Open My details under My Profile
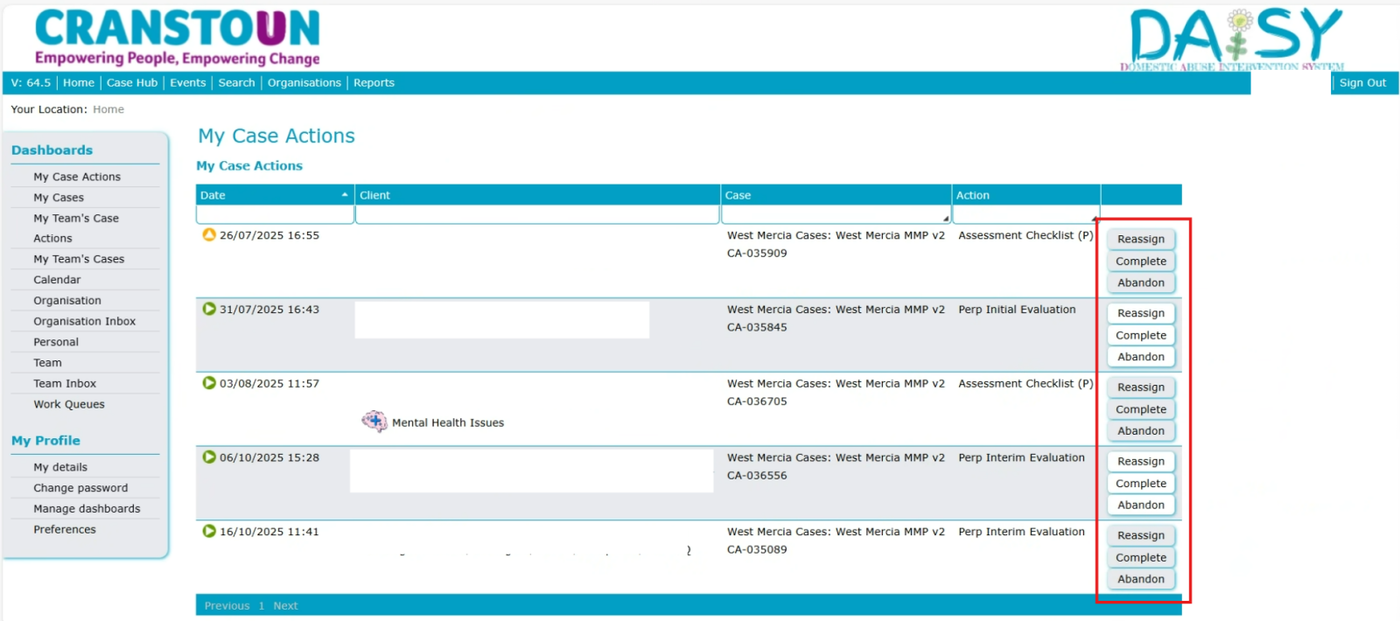The image size is (1400, 621). (60, 468)
